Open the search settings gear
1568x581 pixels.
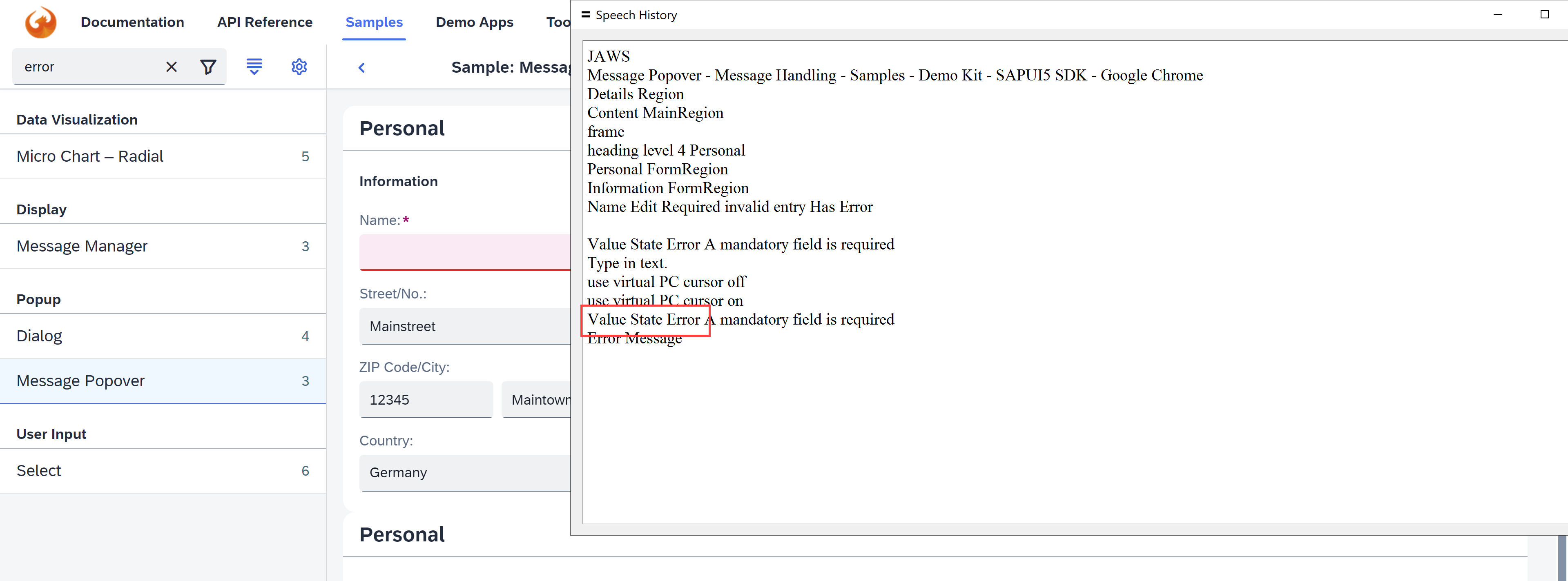coord(299,66)
